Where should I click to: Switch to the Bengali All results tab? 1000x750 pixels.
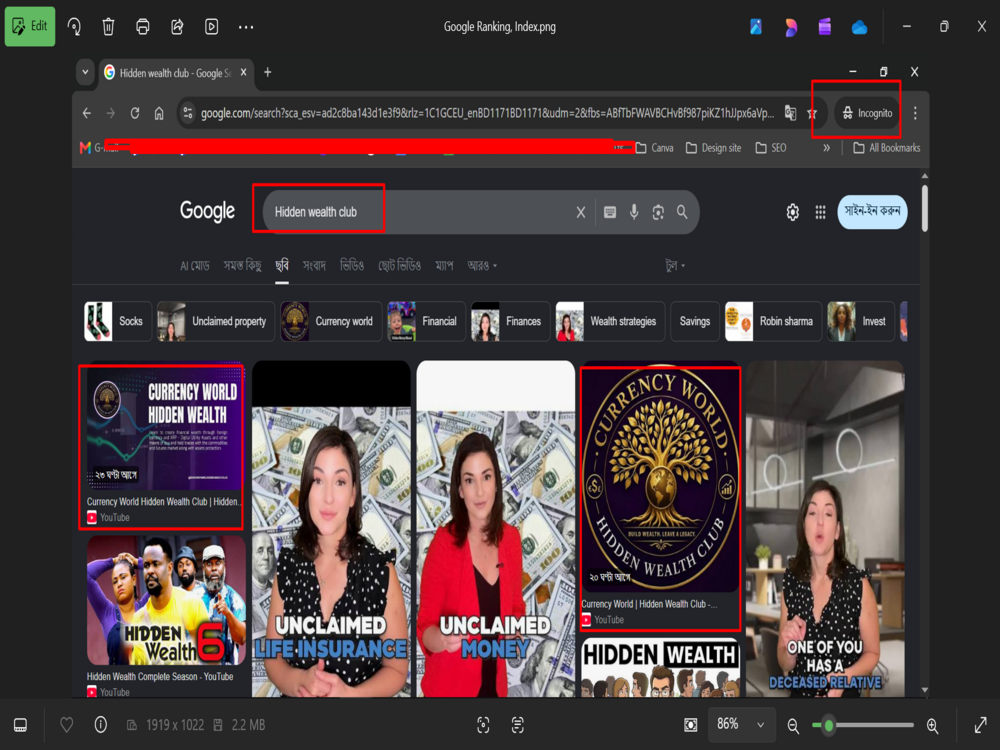(242, 265)
